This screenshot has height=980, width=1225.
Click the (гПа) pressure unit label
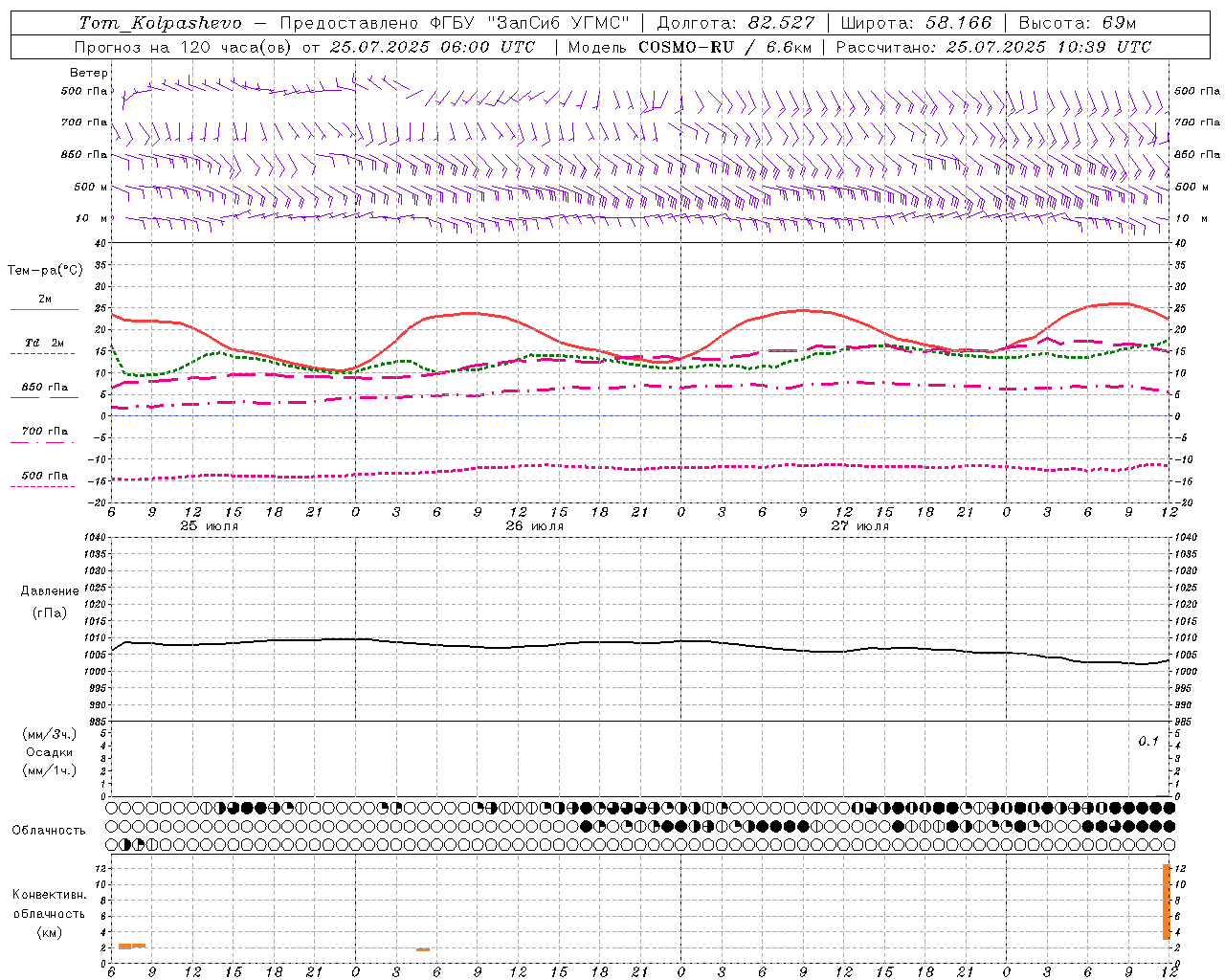[x=50, y=612]
